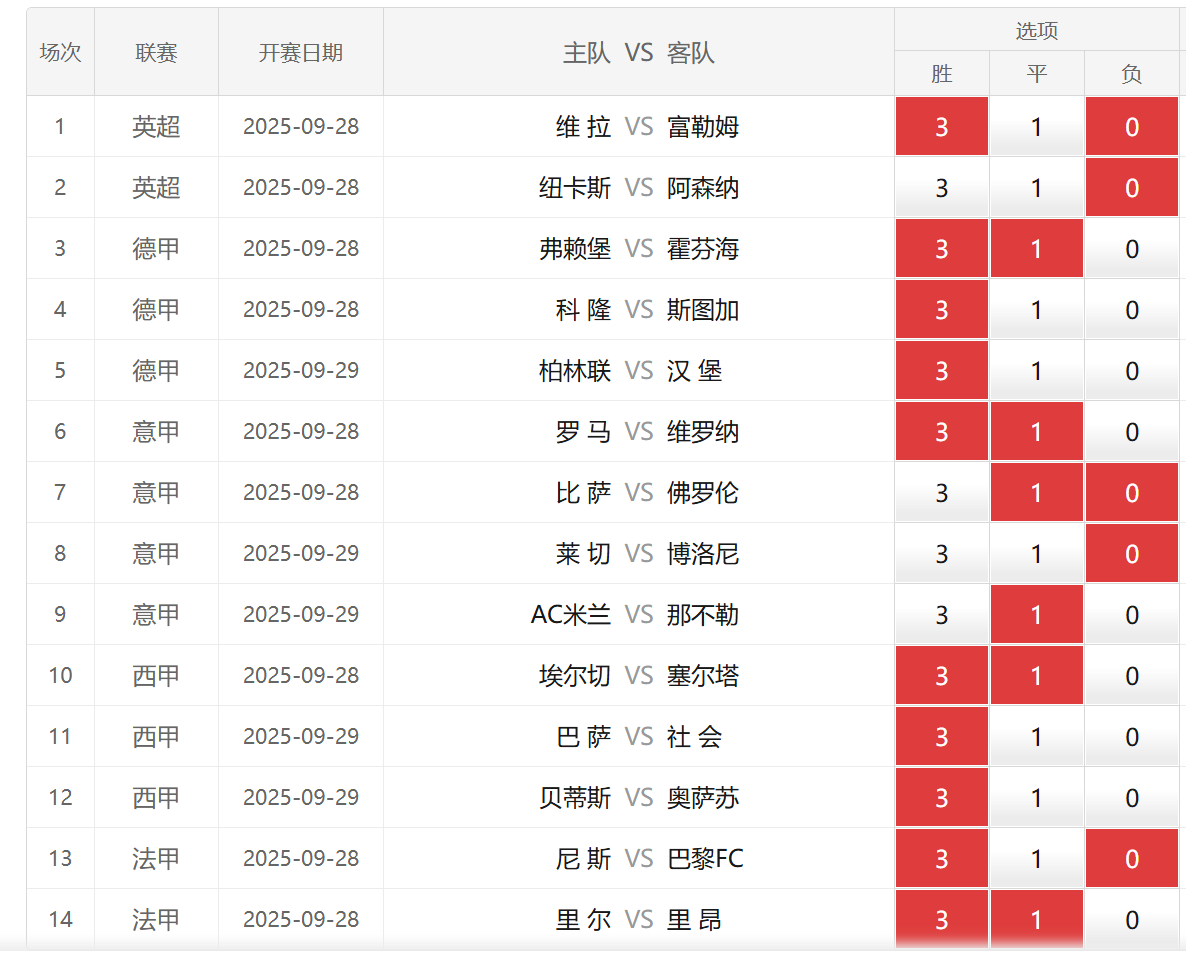Click the 联赛 column header
The width and height of the screenshot is (1186, 962).
click(156, 53)
